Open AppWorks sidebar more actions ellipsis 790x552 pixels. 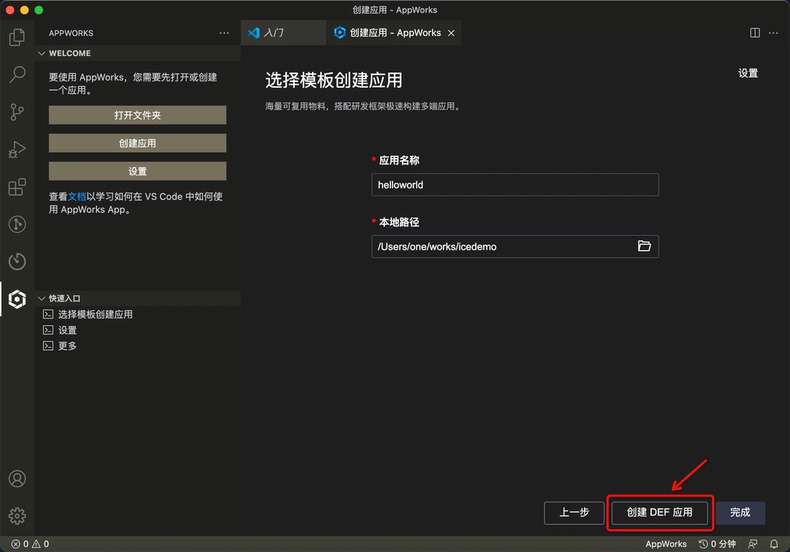pos(224,33)
